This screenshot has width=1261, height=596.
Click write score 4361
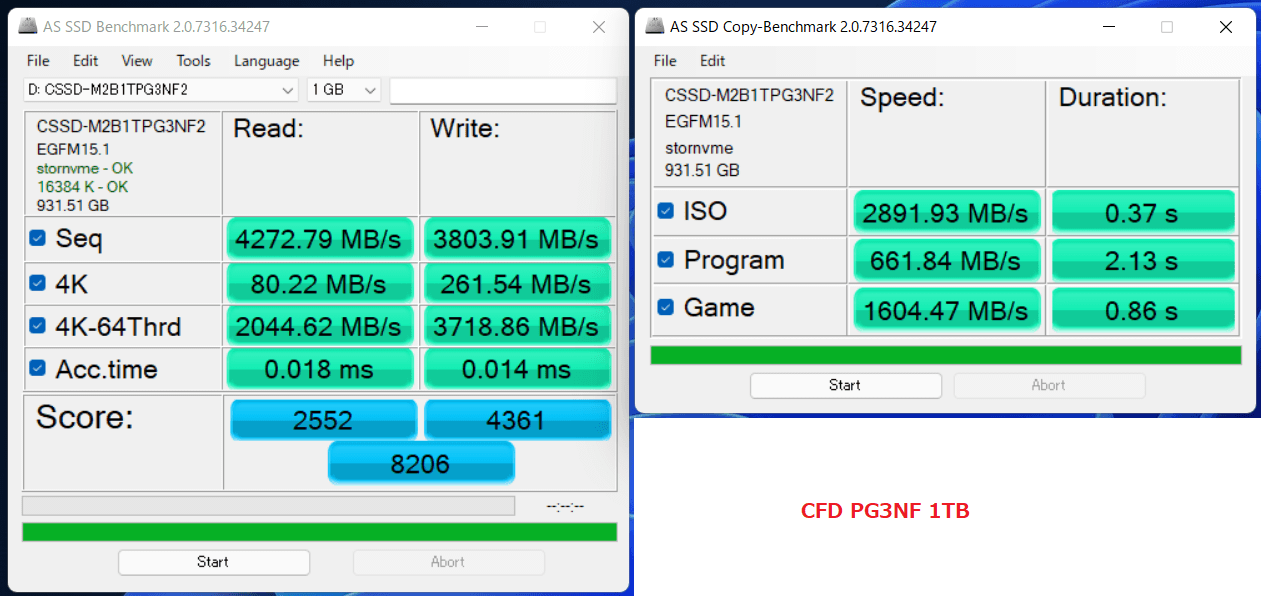pos(517,420)
